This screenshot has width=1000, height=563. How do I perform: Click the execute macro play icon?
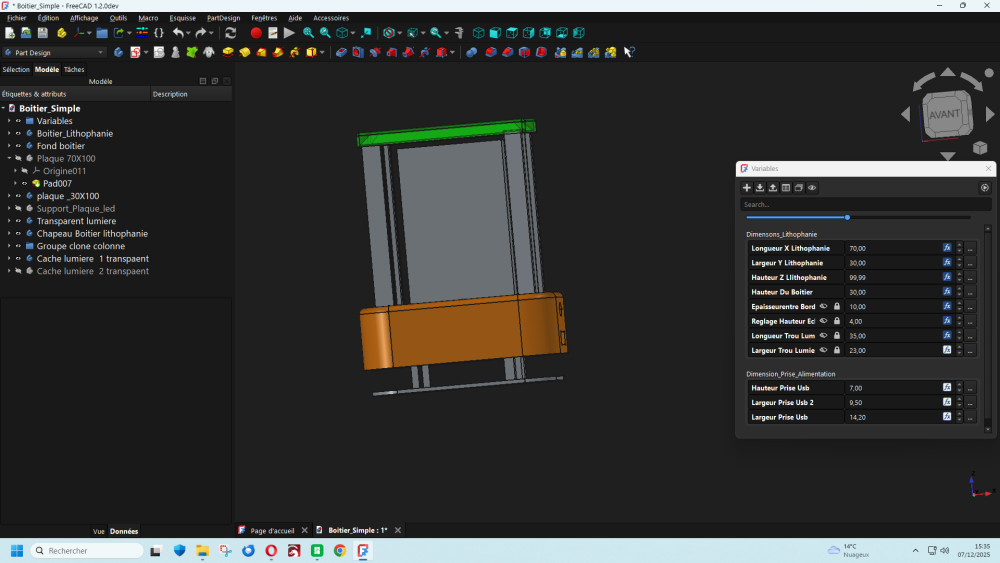(289, 33)
